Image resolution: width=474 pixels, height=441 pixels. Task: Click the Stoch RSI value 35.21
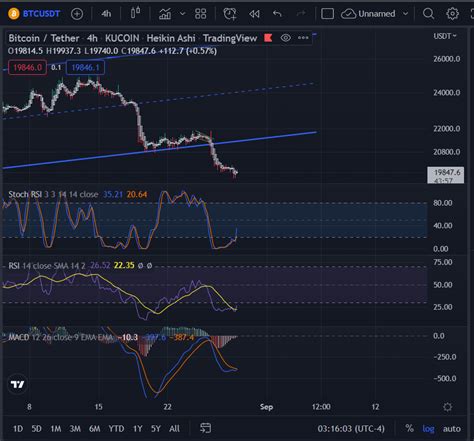(x=113, y=194)
